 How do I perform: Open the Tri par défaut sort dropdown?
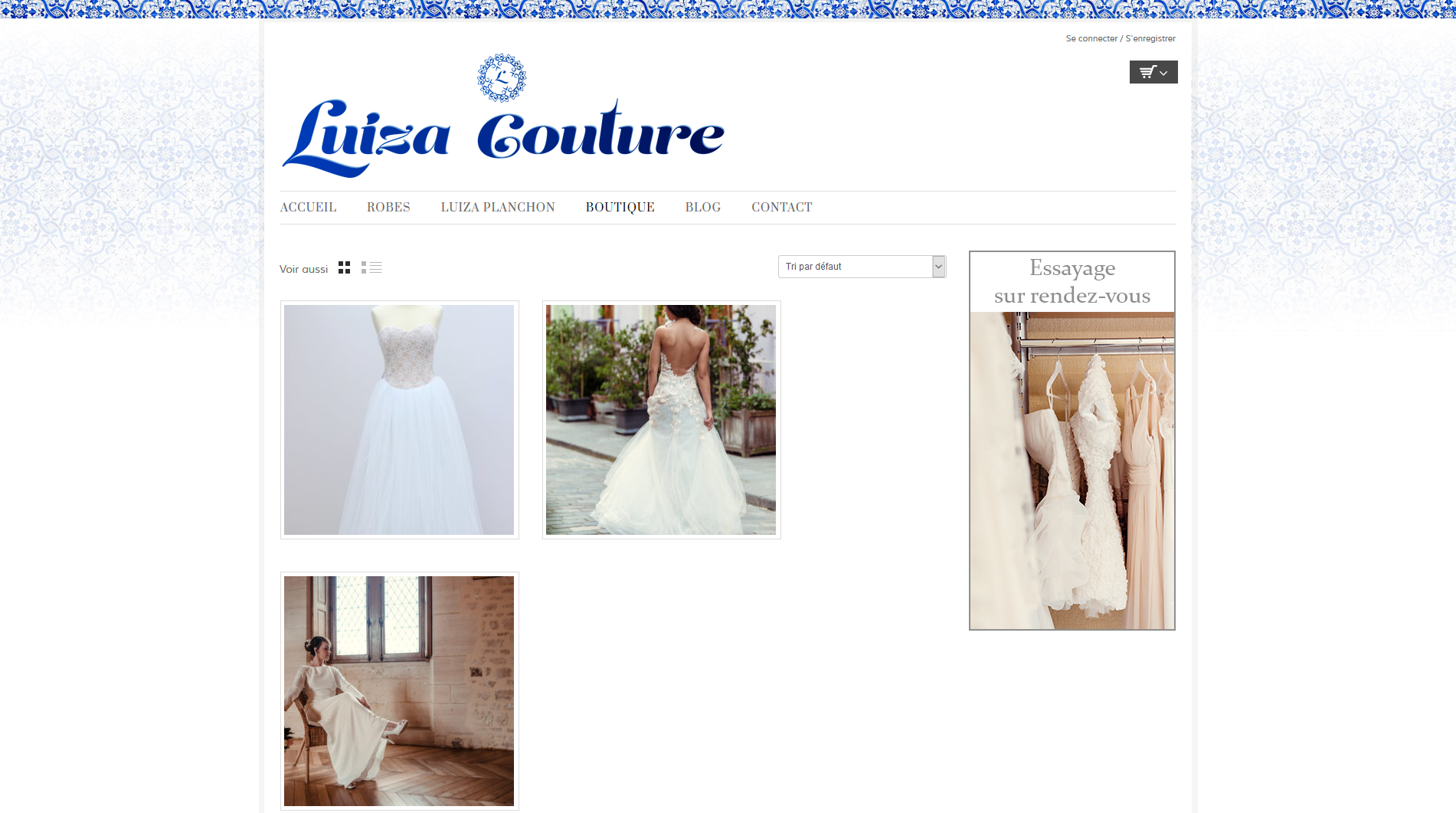[855, 267]
